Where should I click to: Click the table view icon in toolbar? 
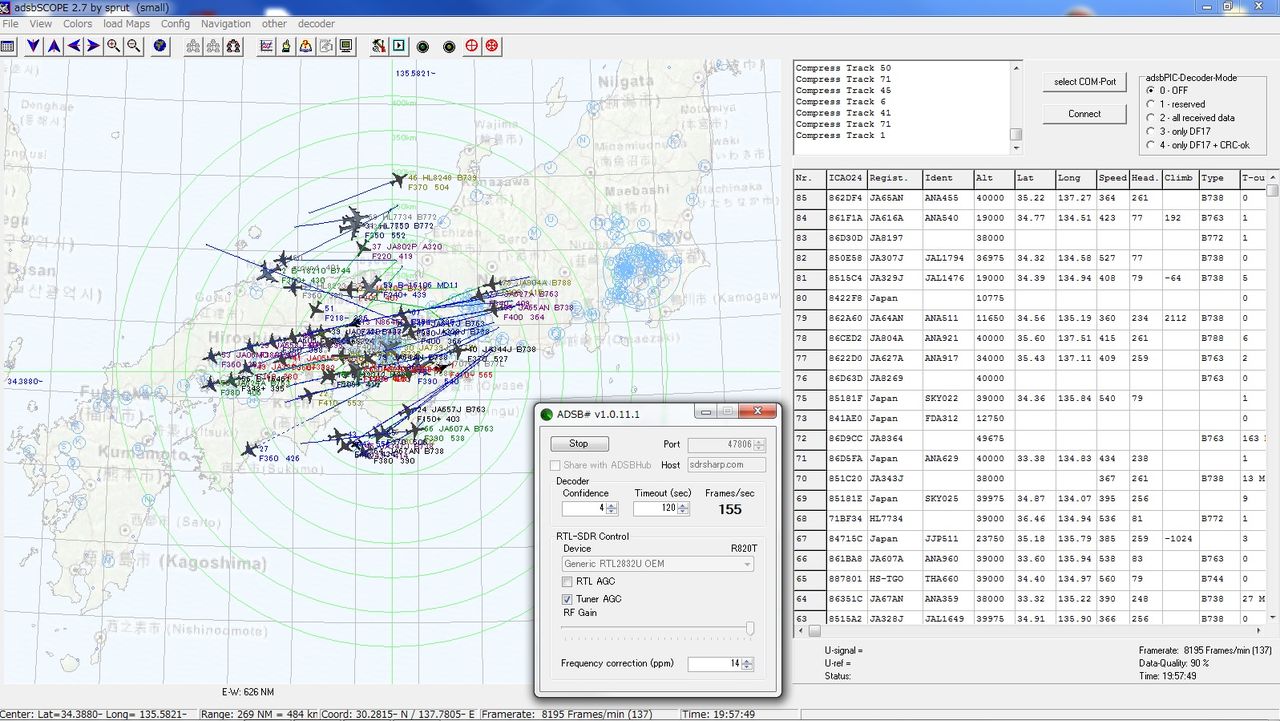tap(7, 46)
